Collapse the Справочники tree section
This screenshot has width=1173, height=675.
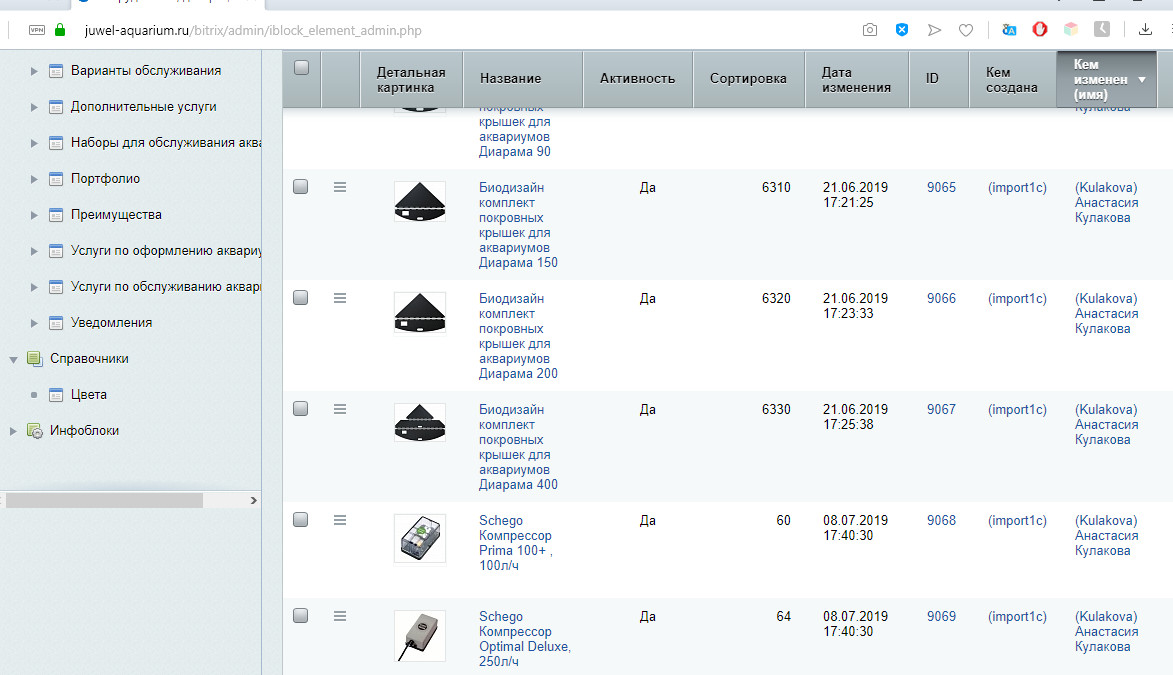point(13,359)
